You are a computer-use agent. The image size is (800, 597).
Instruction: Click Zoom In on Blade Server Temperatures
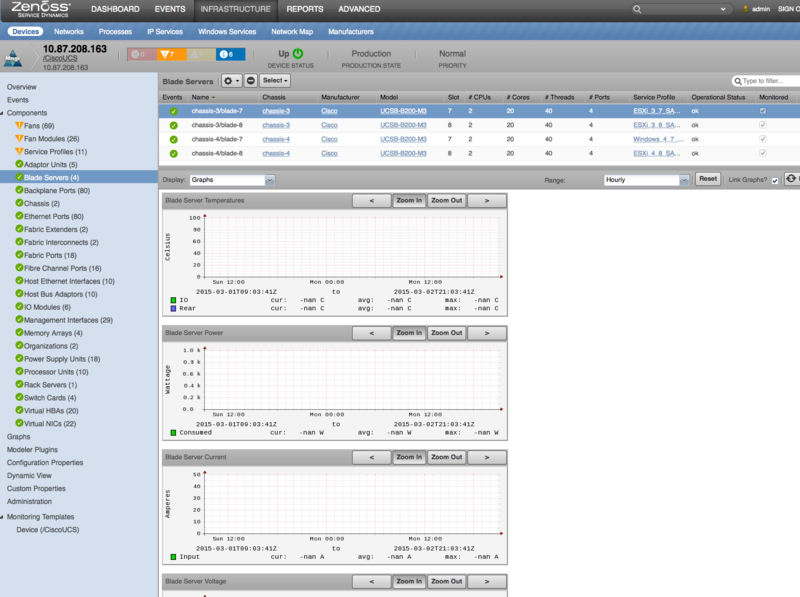(x=409, y=201)
